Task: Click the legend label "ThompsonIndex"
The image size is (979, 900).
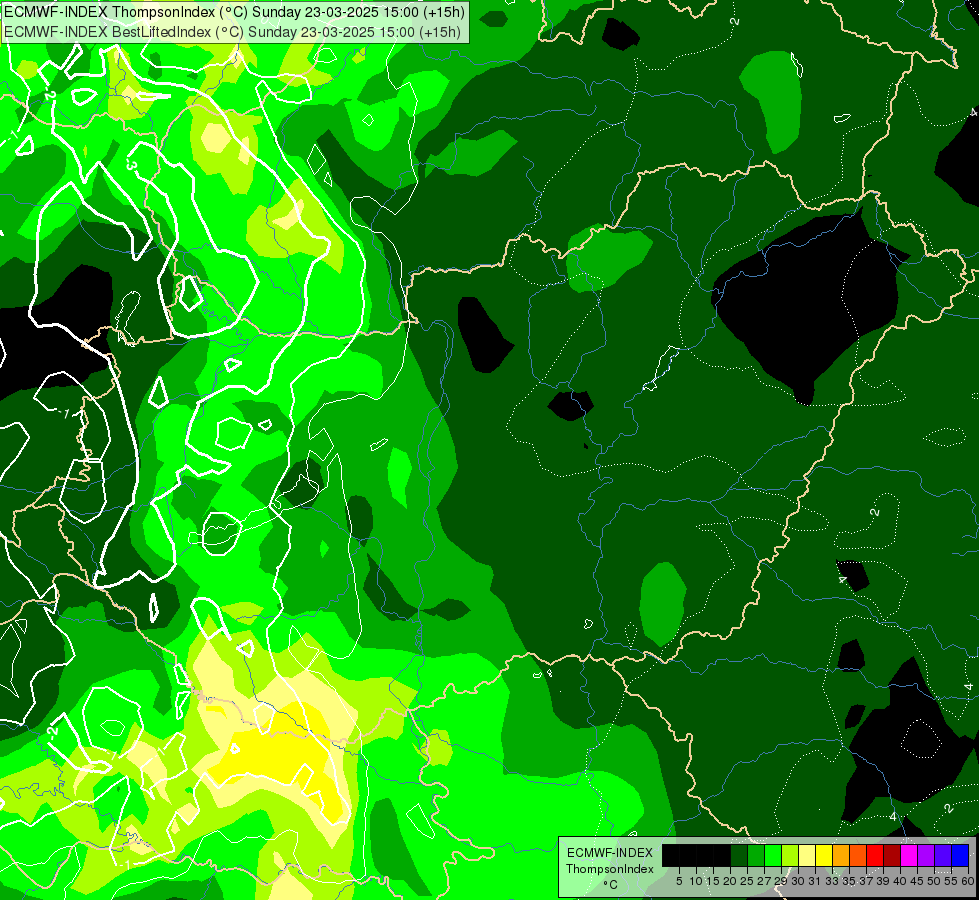Action: 610,869
